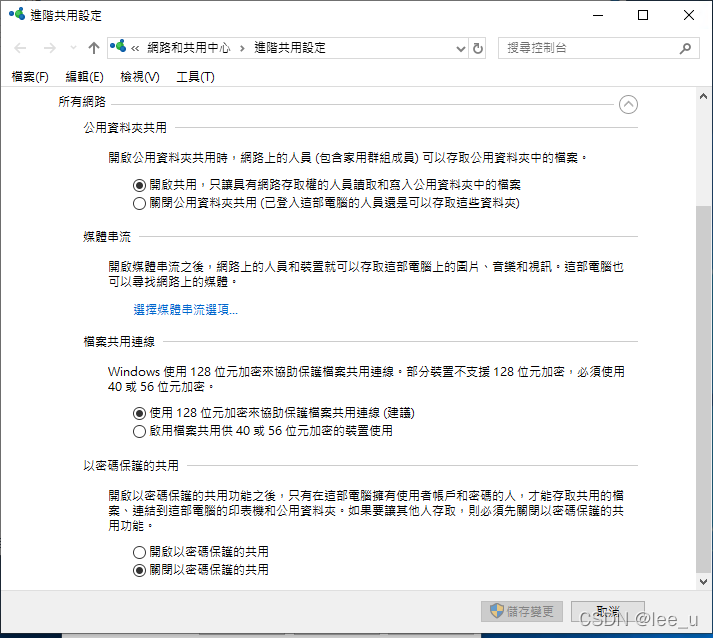Click the back navigation arrow

20,48
